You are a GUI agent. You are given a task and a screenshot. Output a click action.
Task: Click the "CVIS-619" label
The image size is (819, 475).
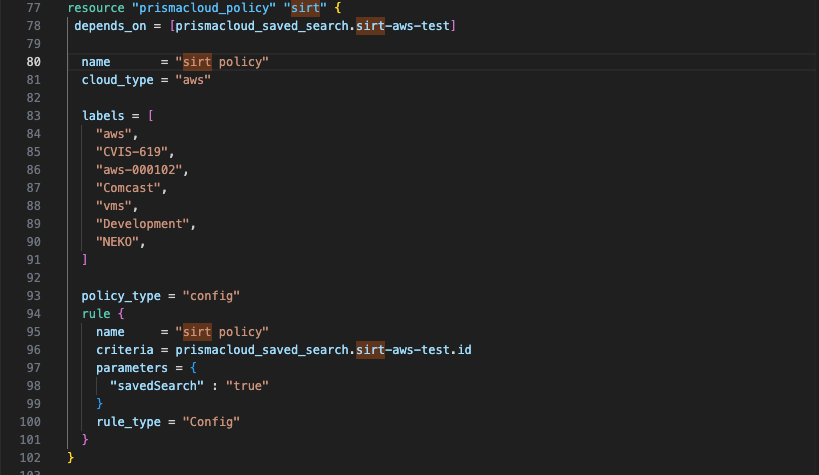132,152
